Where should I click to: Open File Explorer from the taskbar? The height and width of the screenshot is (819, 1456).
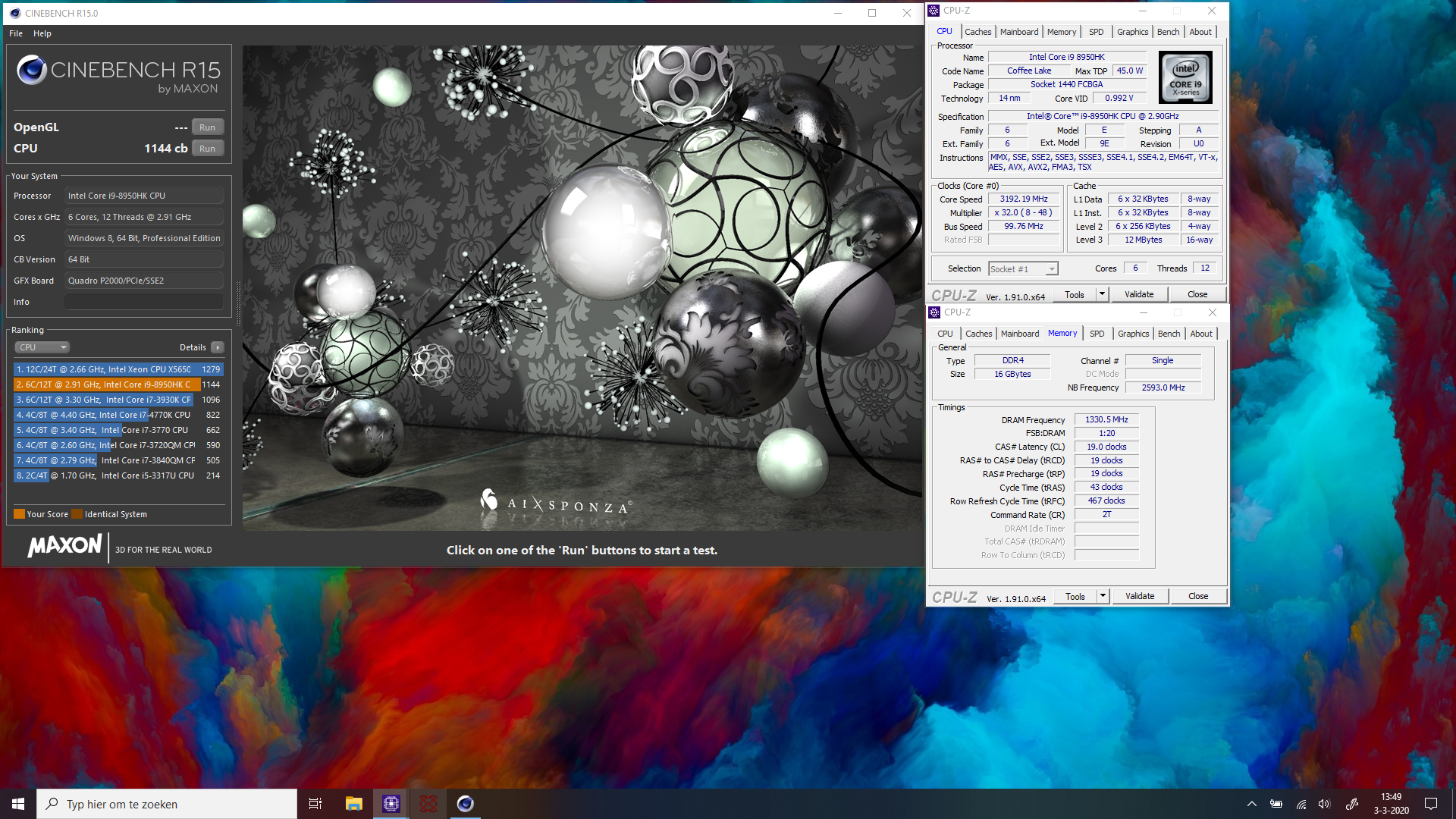point(354,804)
